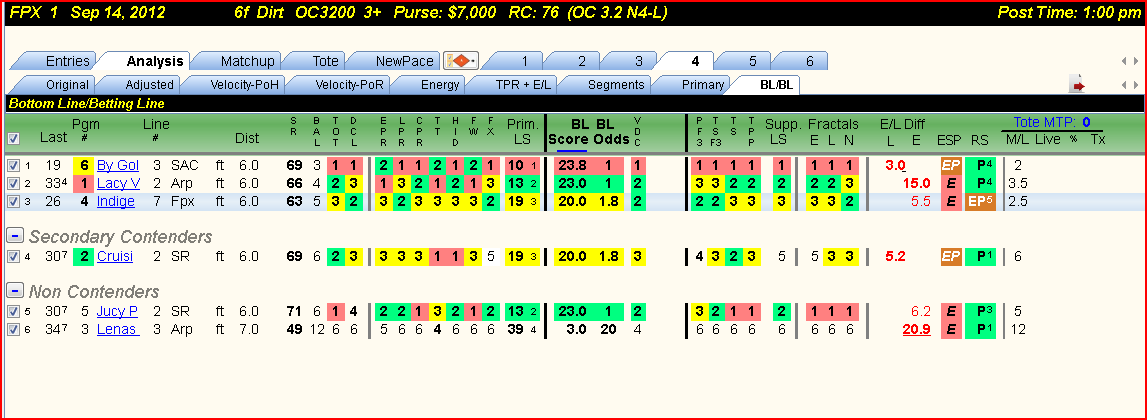
Task: Toggle checkbox for row 6 Lenas
Action: pos(11,330)
